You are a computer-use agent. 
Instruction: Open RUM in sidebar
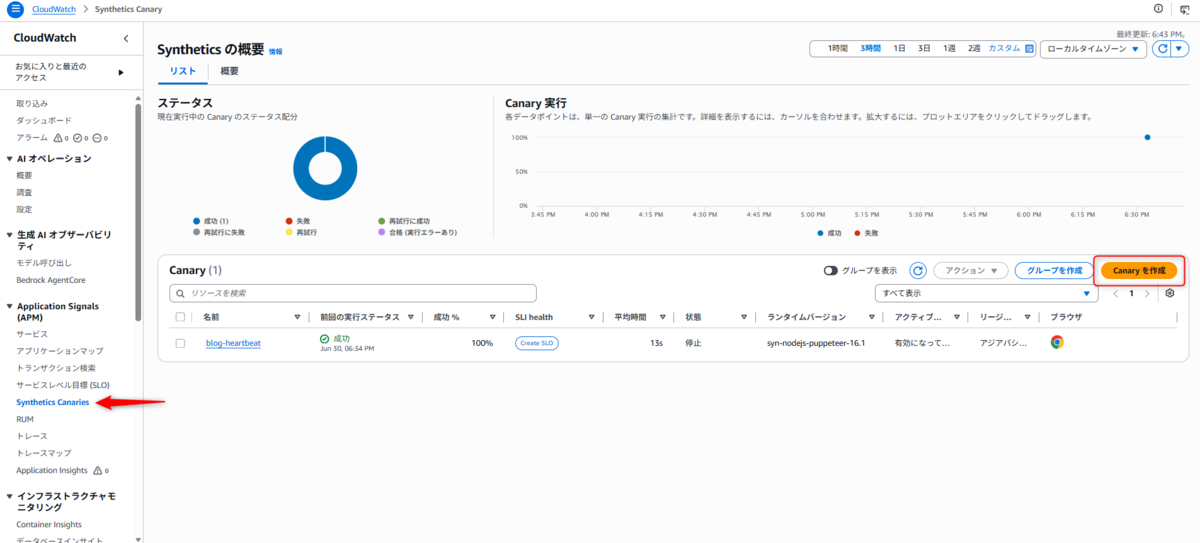25,419
